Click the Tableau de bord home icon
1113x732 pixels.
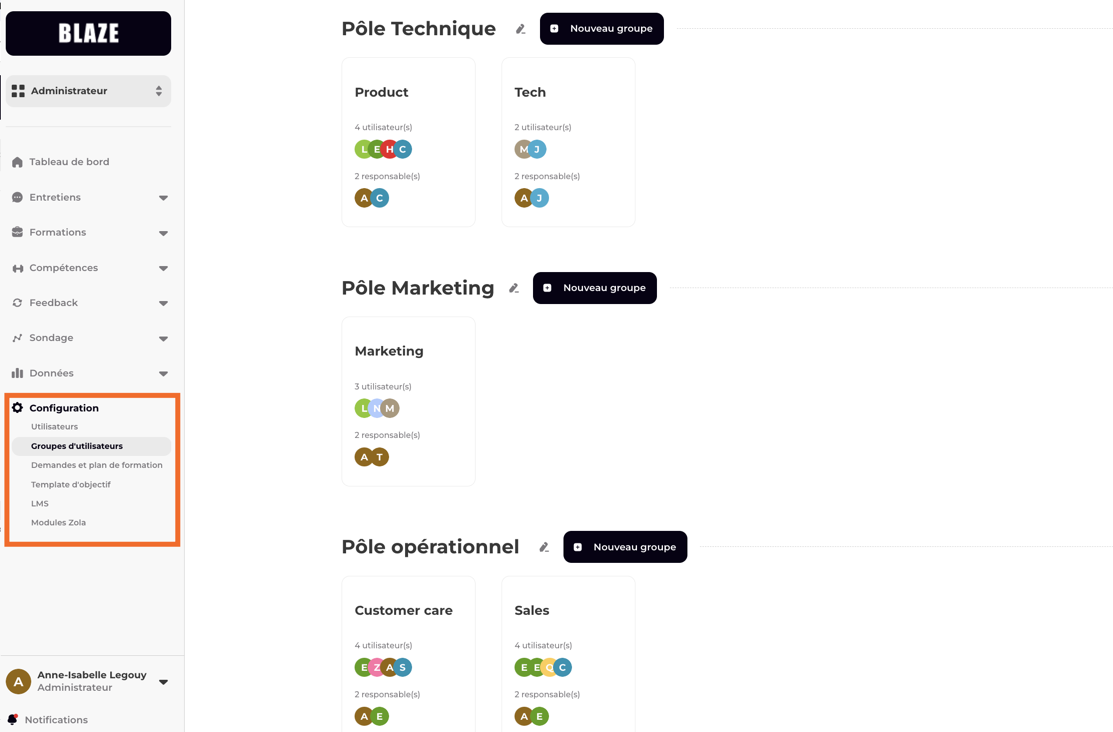click(x=17, y=162)
